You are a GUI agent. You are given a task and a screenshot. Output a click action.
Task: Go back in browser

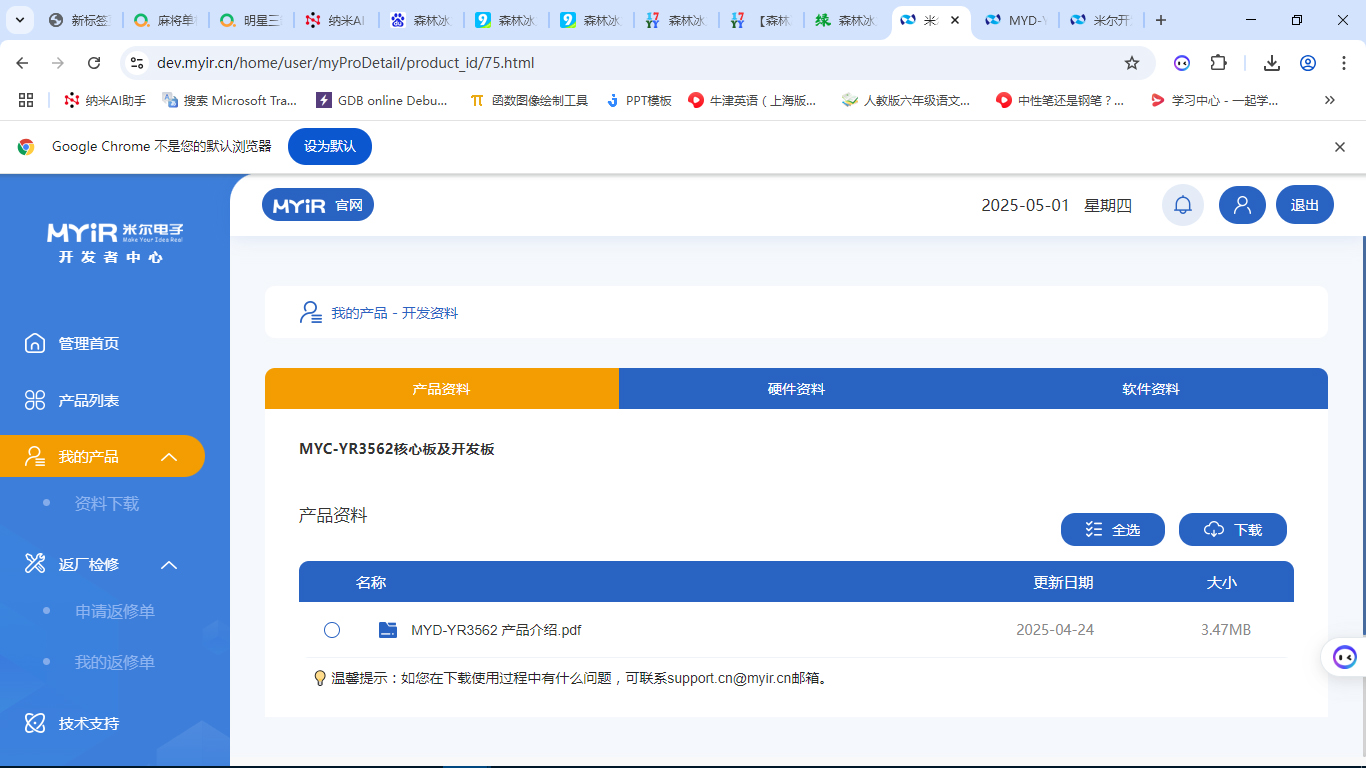[x=22, y=63]
